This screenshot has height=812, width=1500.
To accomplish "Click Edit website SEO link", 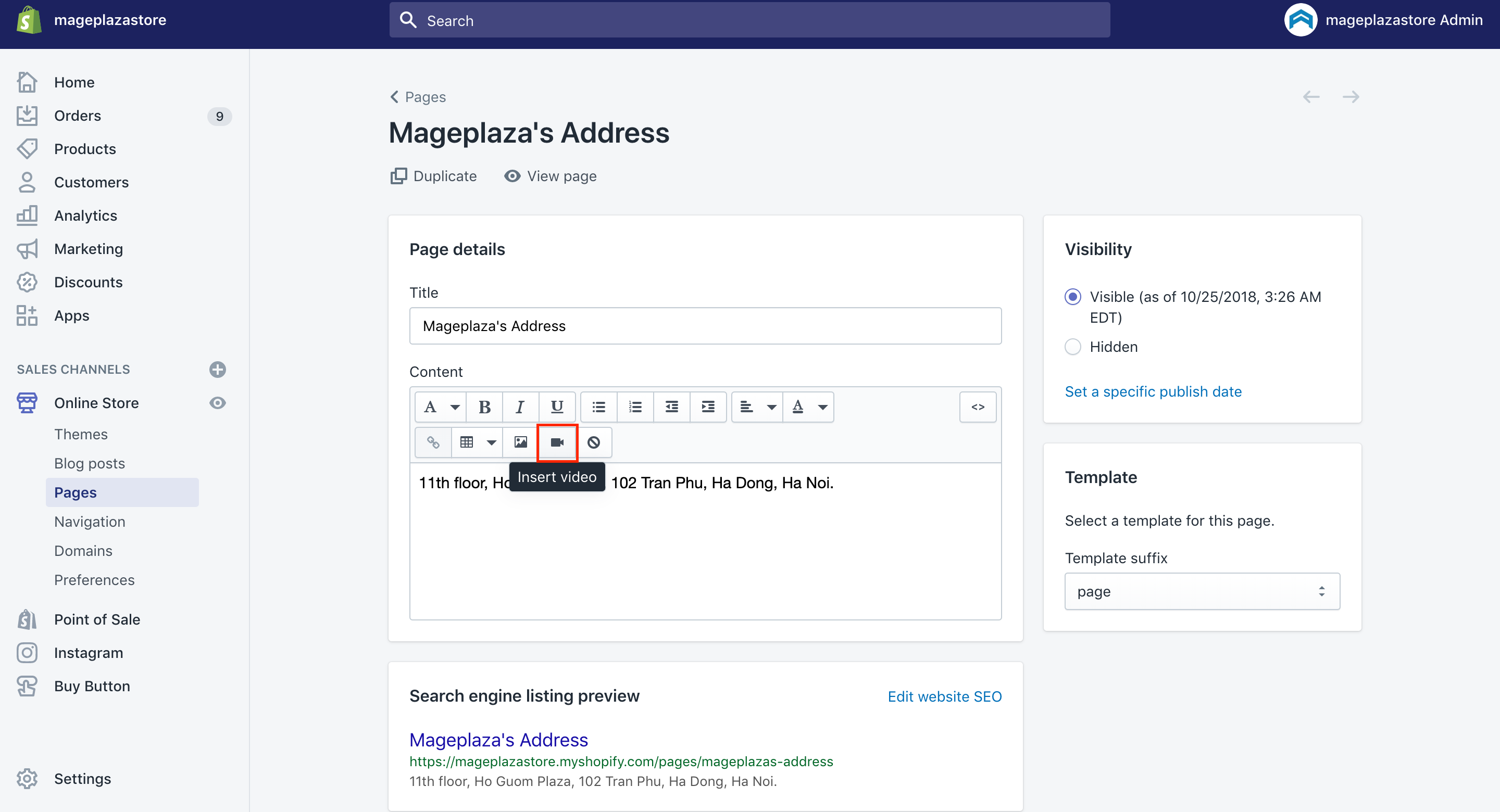I will click(x=944, y=697).
